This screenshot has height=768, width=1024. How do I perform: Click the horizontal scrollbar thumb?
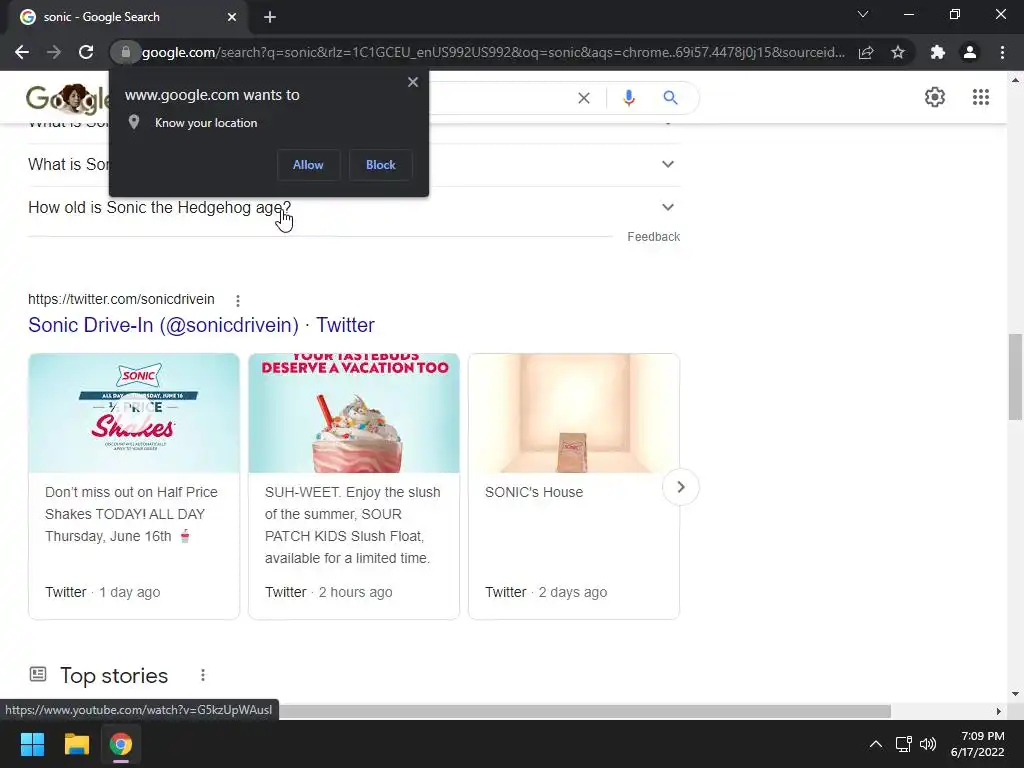[584, 711]
